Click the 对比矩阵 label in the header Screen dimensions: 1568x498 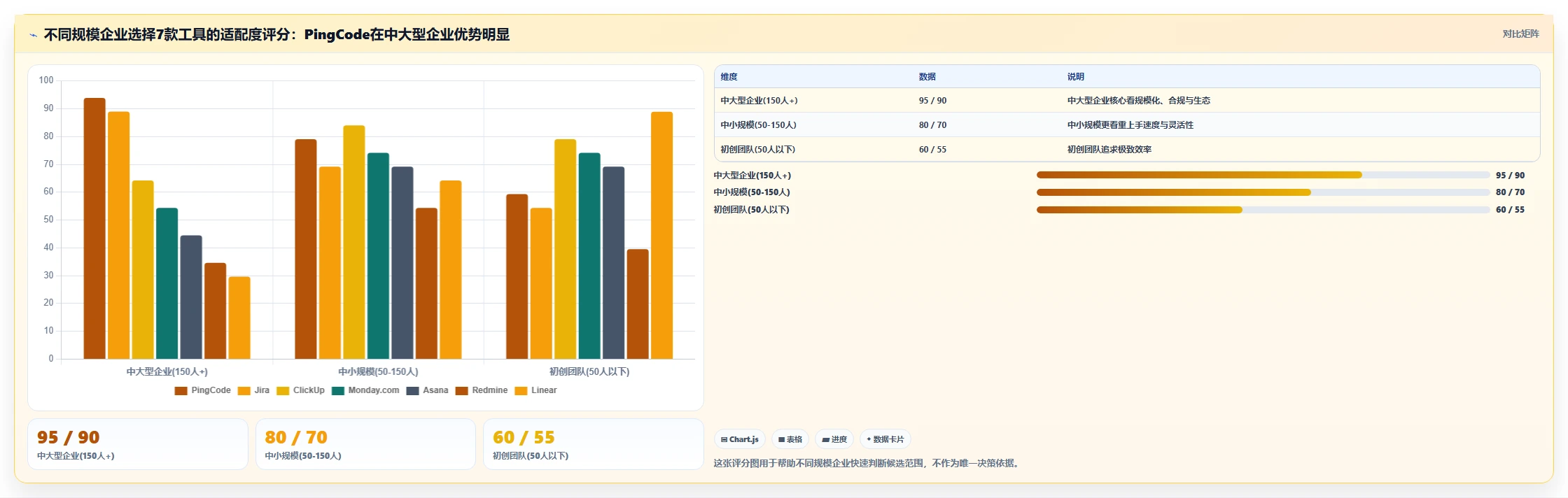point(1520,34)
